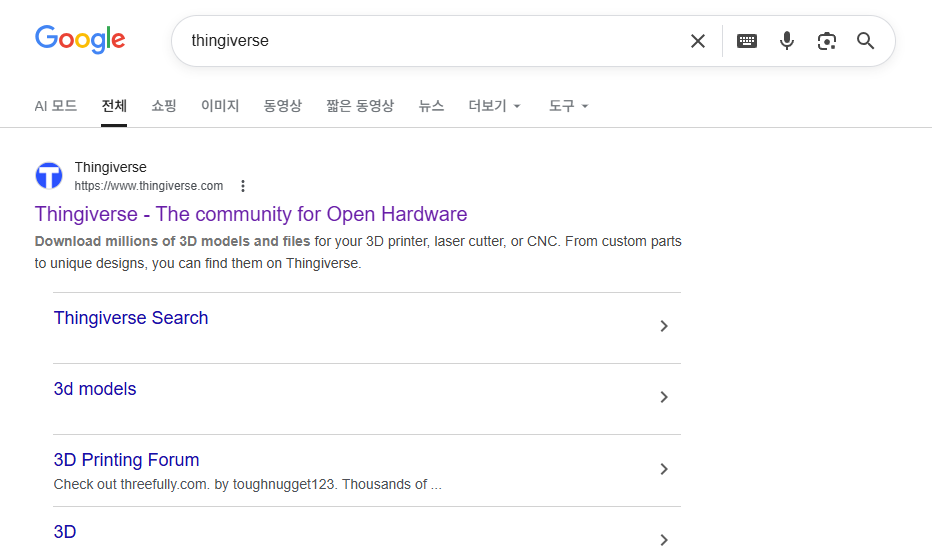
Task: Expand chevron next to Thingiverse Search
Action: 664,326
